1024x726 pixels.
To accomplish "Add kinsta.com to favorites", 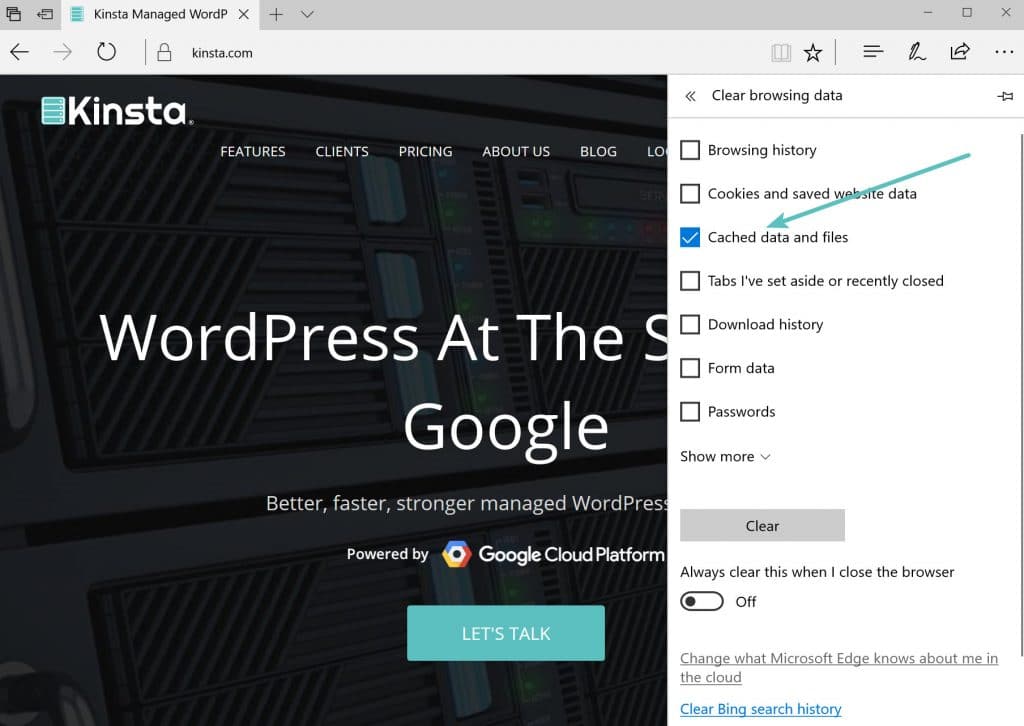I will [813, 51].
